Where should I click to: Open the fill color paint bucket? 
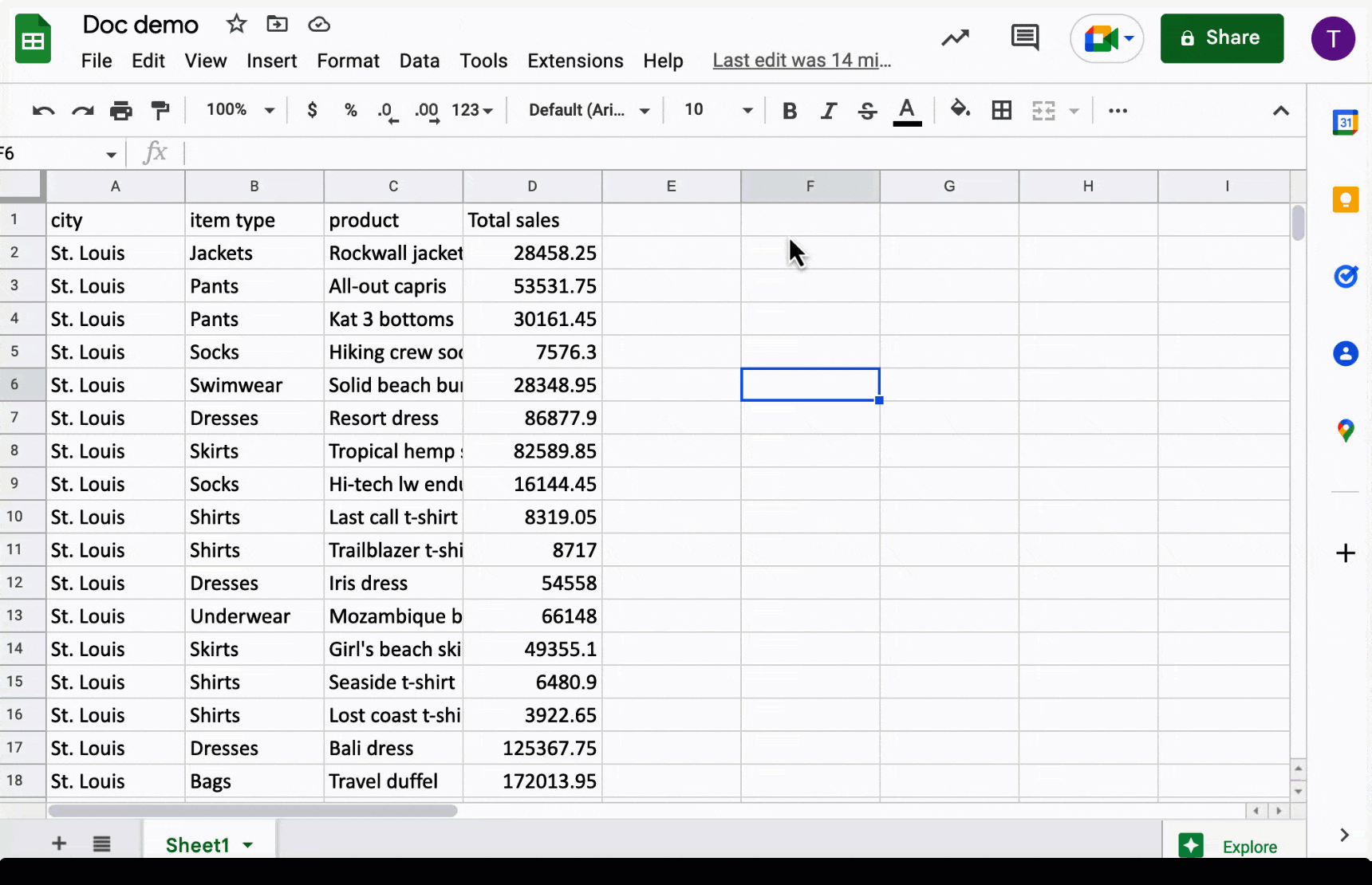960,109
